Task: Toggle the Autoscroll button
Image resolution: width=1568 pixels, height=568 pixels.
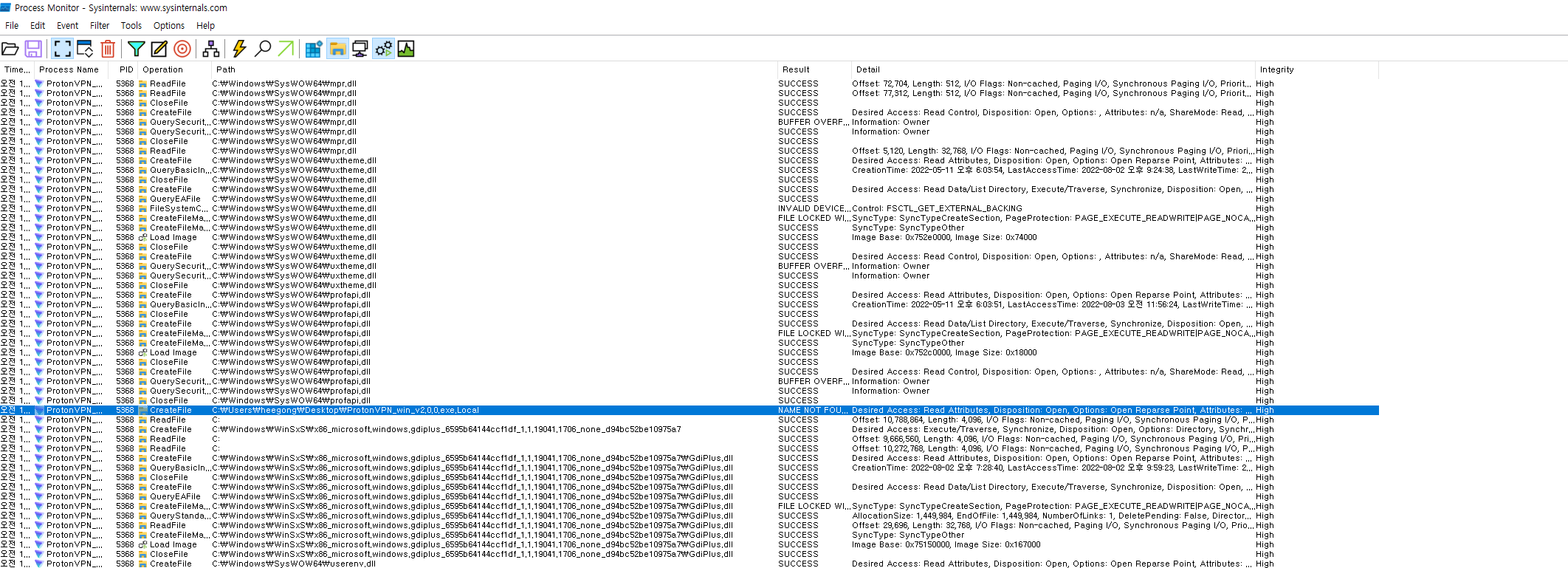Action: tap(85, 49)
